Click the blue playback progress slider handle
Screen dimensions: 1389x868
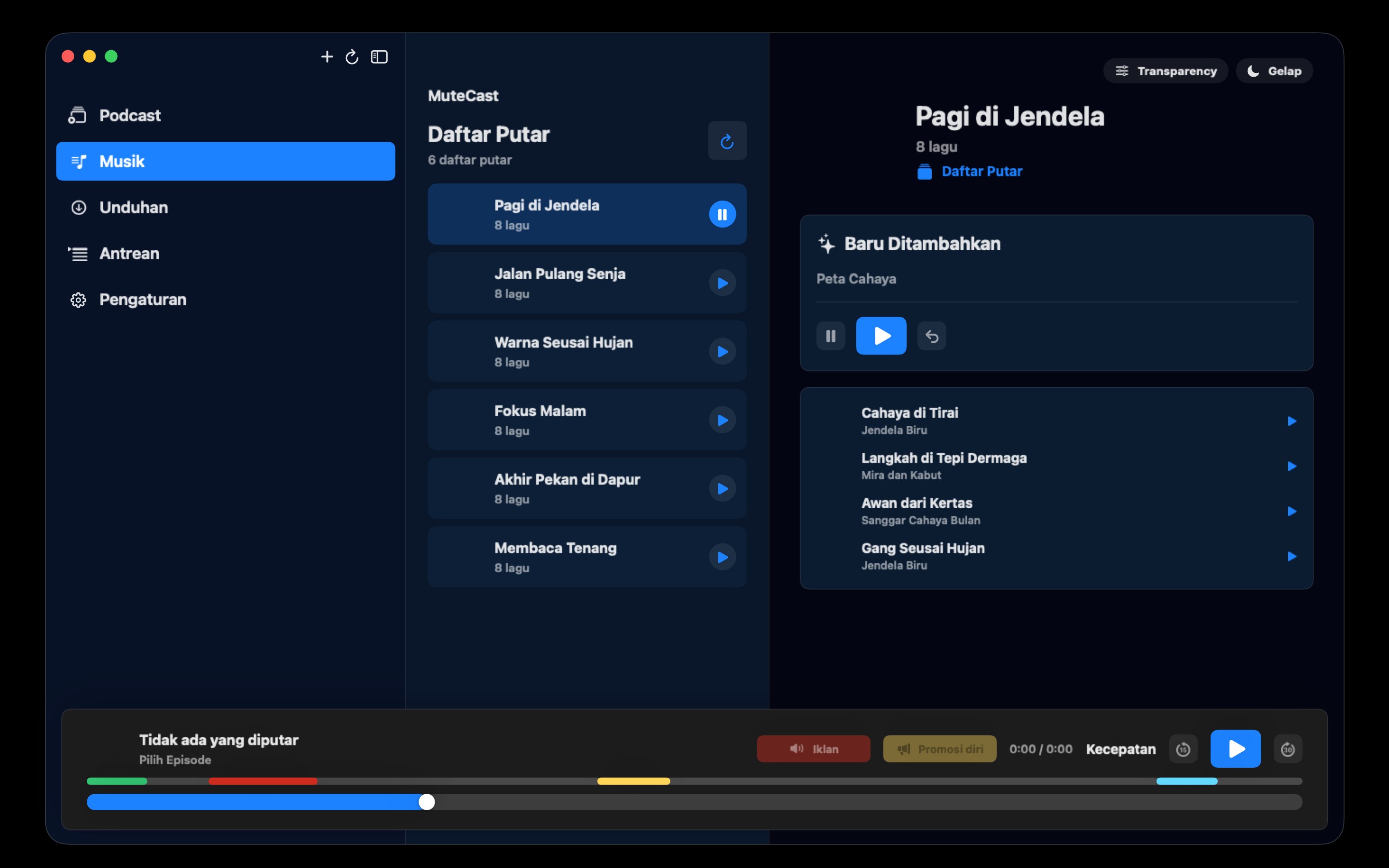coord(426,802)
